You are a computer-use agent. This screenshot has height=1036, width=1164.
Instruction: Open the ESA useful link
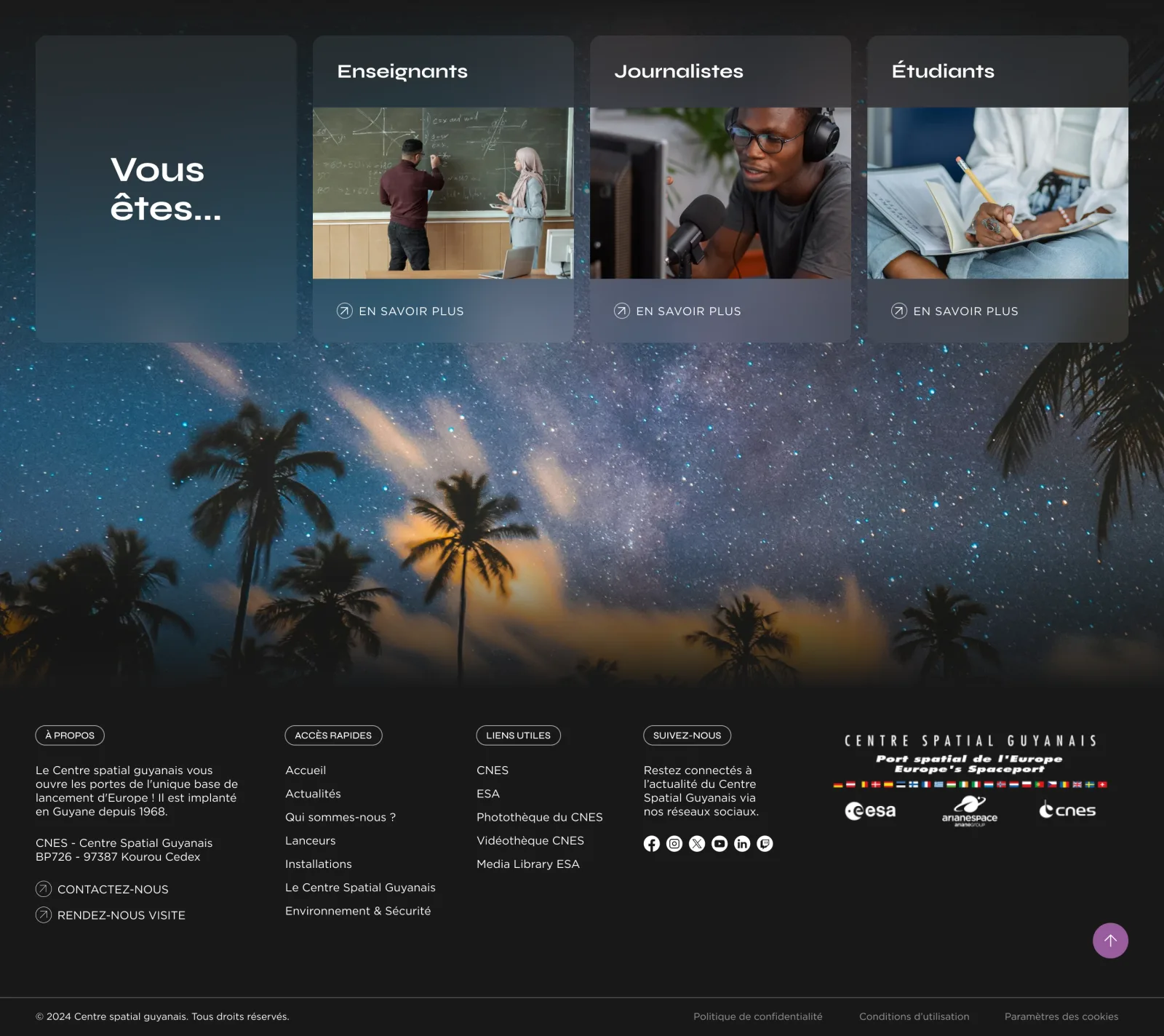click(x=488, y=794)
